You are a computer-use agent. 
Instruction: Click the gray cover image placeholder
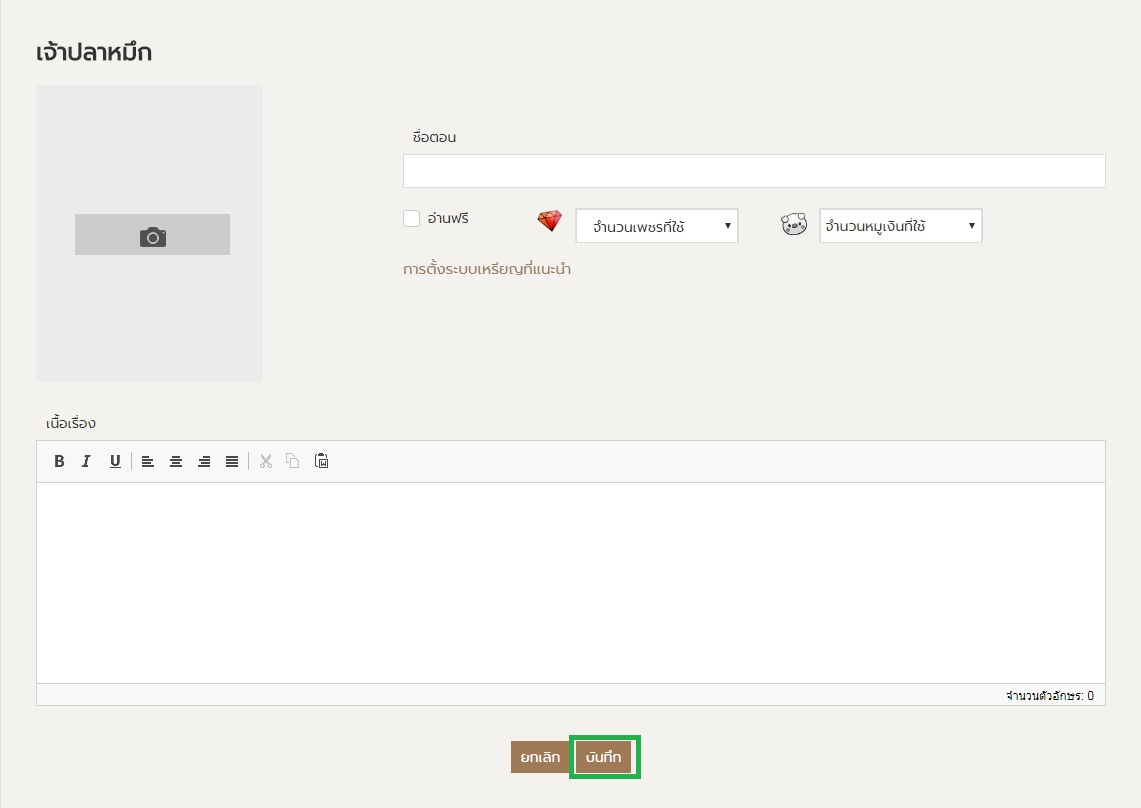149,320
